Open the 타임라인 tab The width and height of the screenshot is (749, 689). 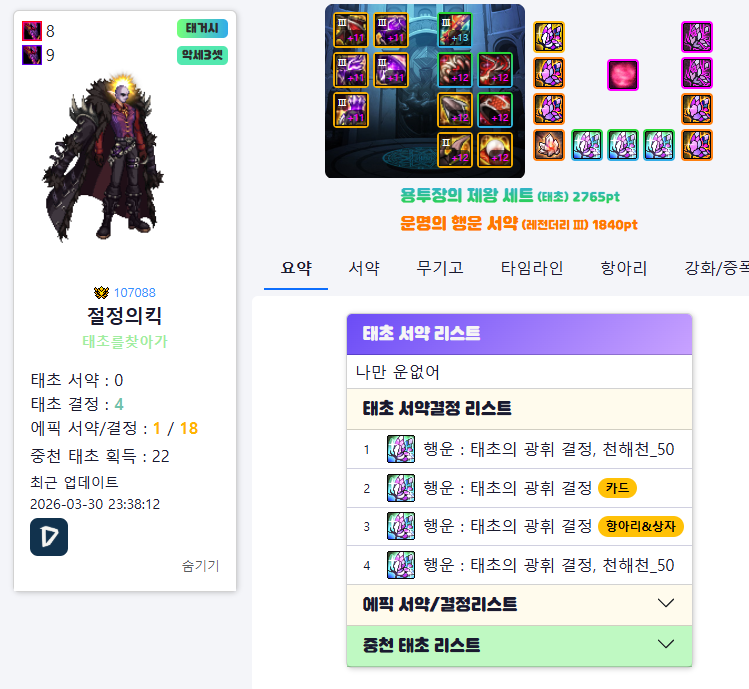[x=532, y=268]
